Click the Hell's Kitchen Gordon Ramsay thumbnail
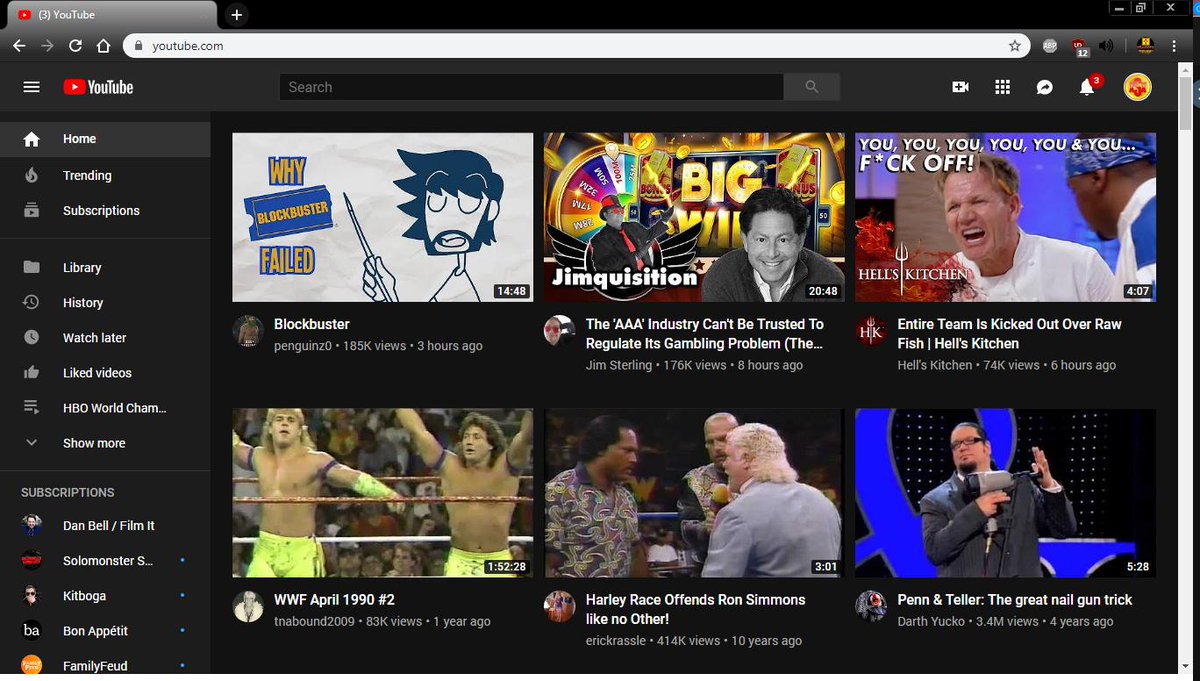1200x681 pixels. (x=1006, y=217)
